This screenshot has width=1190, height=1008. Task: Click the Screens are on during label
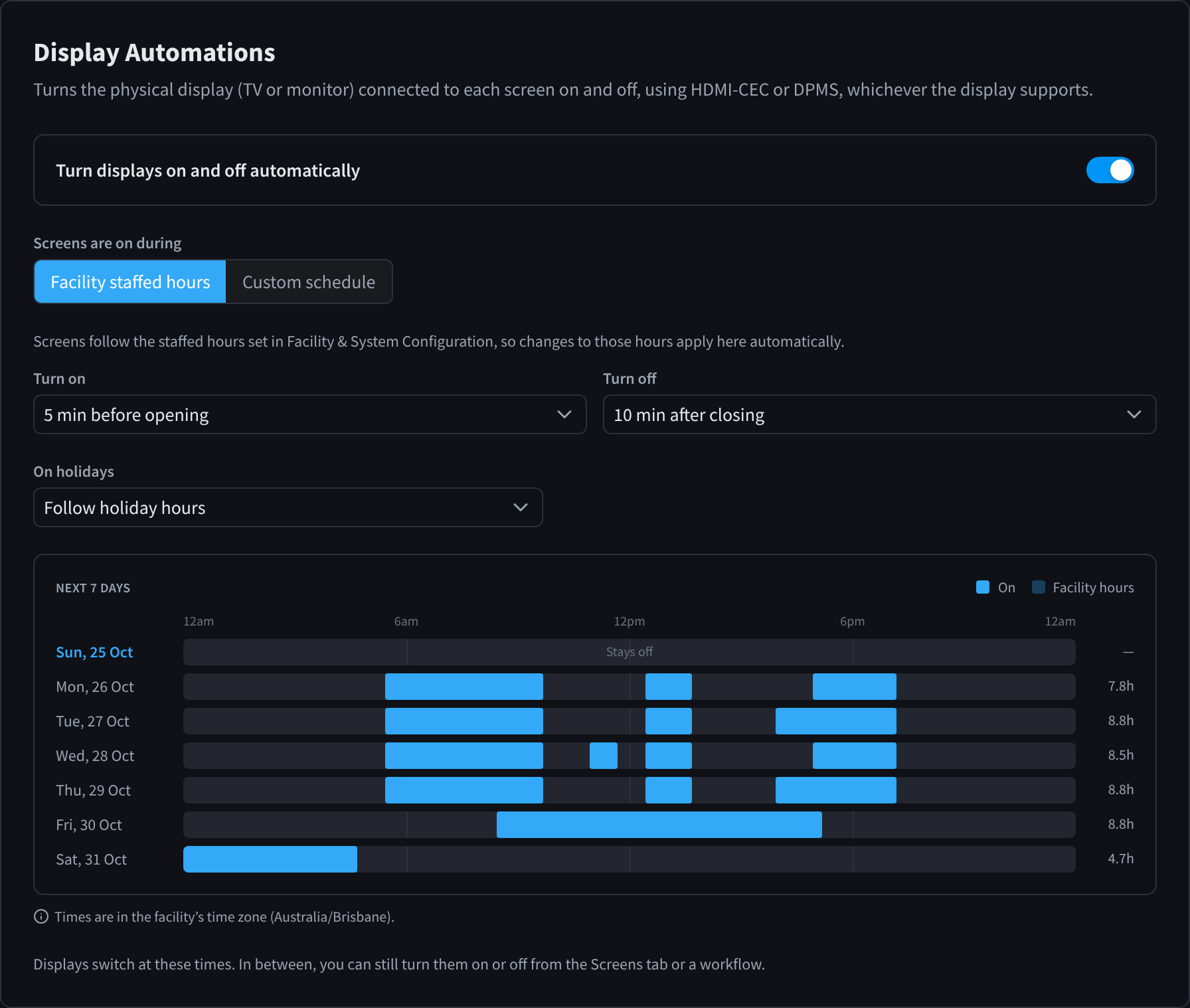108,243
